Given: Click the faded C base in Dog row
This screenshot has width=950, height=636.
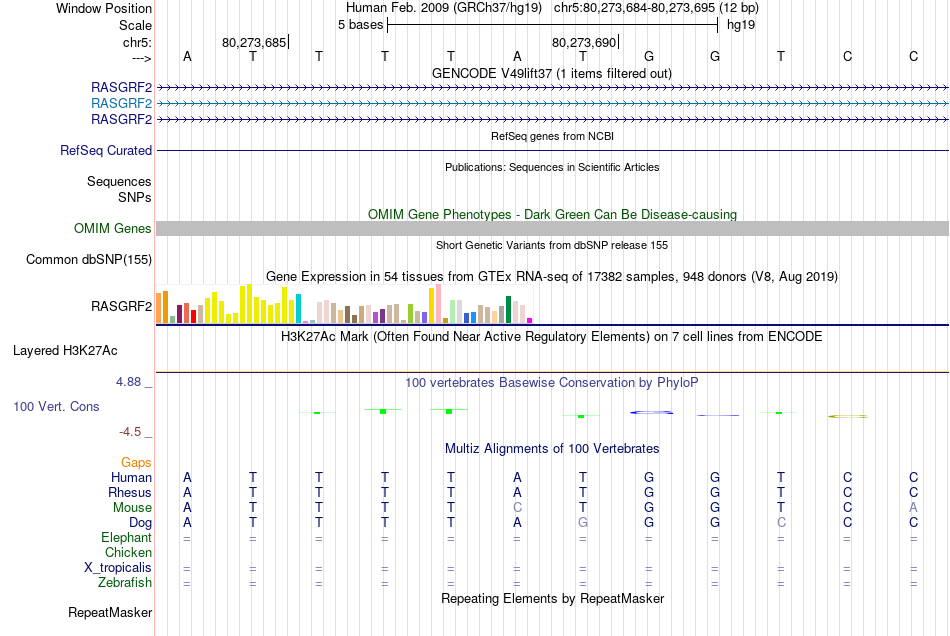Looking at the screenshot, I should point(781,522).
